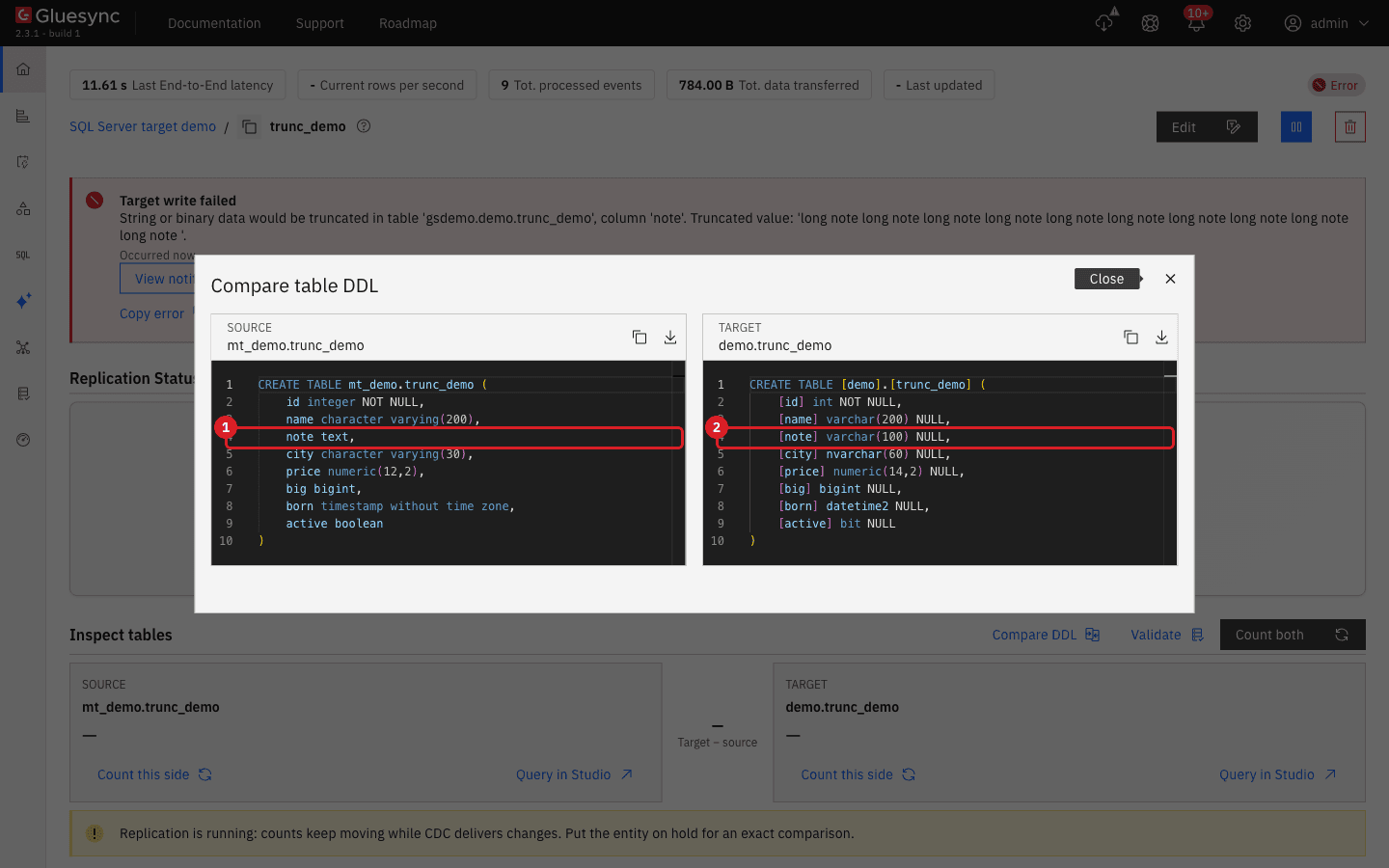
Task: Click the target line '[city] nvarchar(60) NULL,'
Action: (863, 454)
